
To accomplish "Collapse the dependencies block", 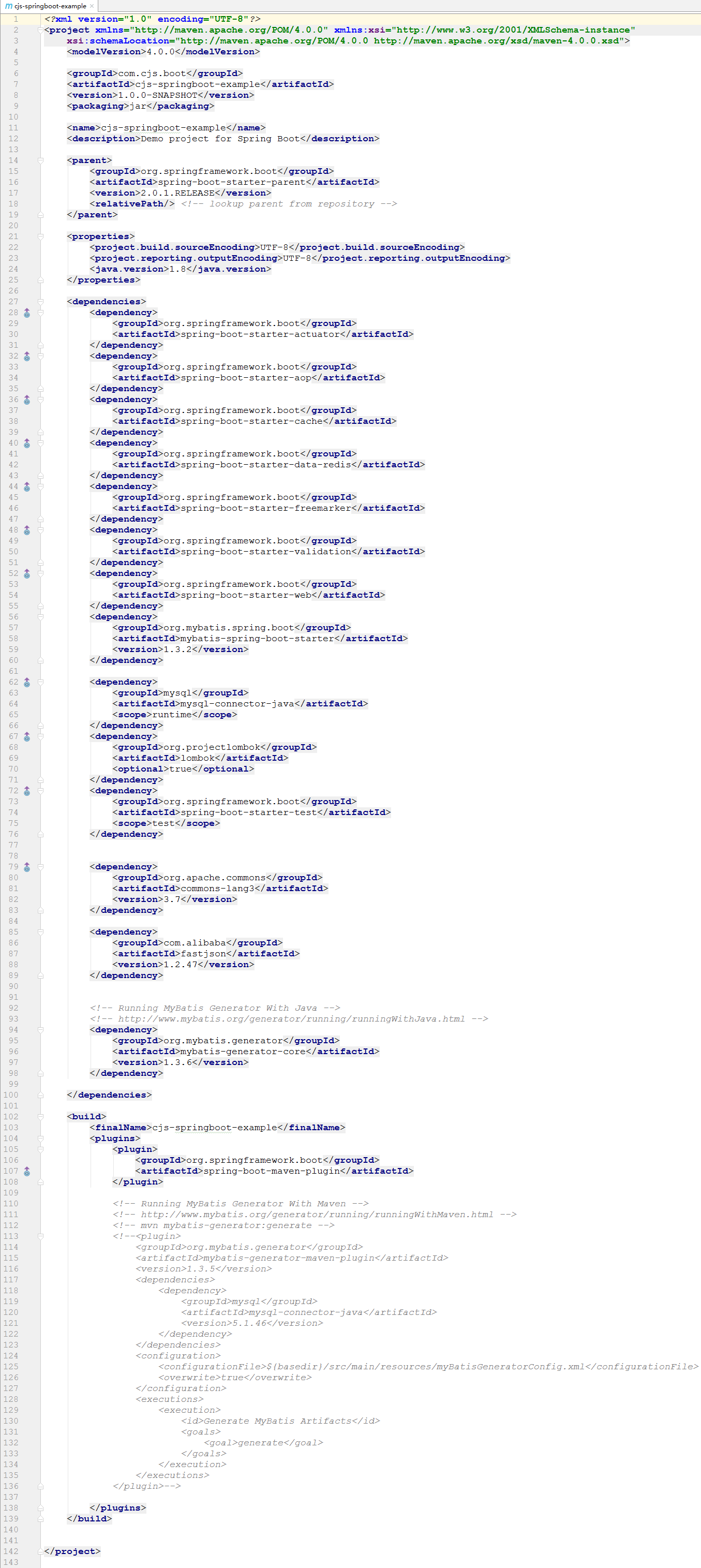I will pos(41,302).
